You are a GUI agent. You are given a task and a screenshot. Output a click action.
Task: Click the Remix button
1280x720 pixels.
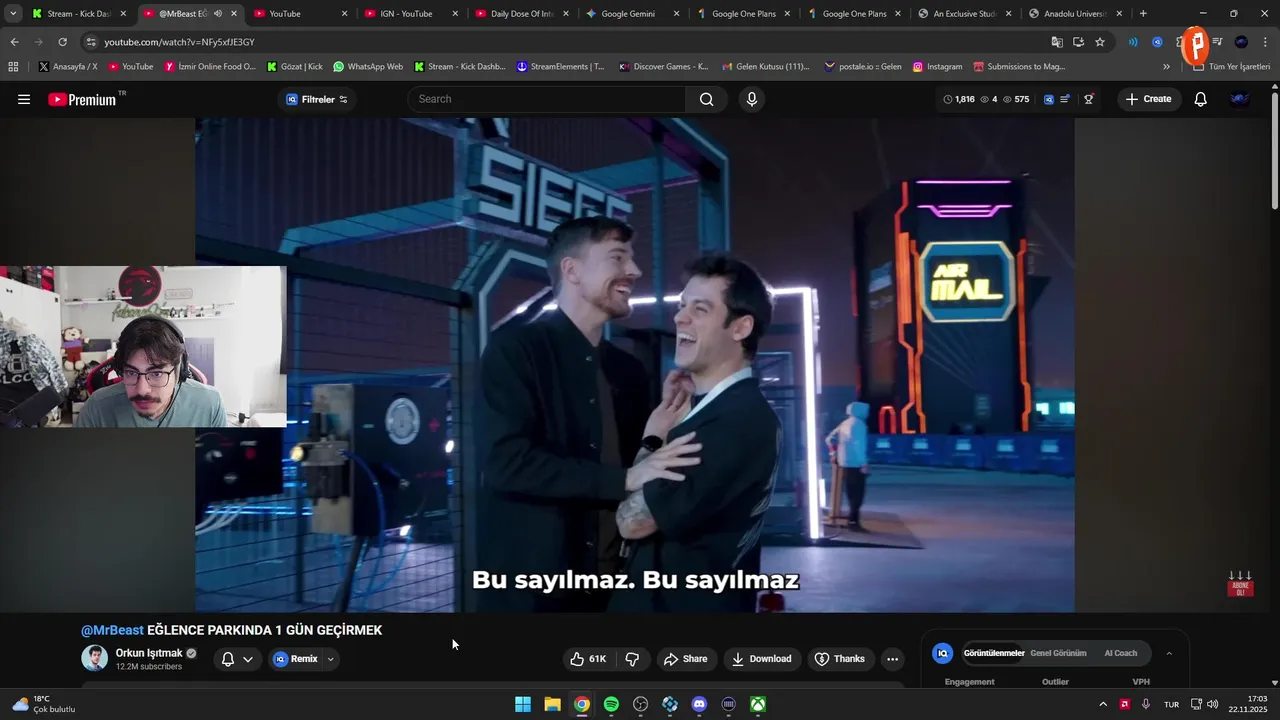[x=296, y=659]
